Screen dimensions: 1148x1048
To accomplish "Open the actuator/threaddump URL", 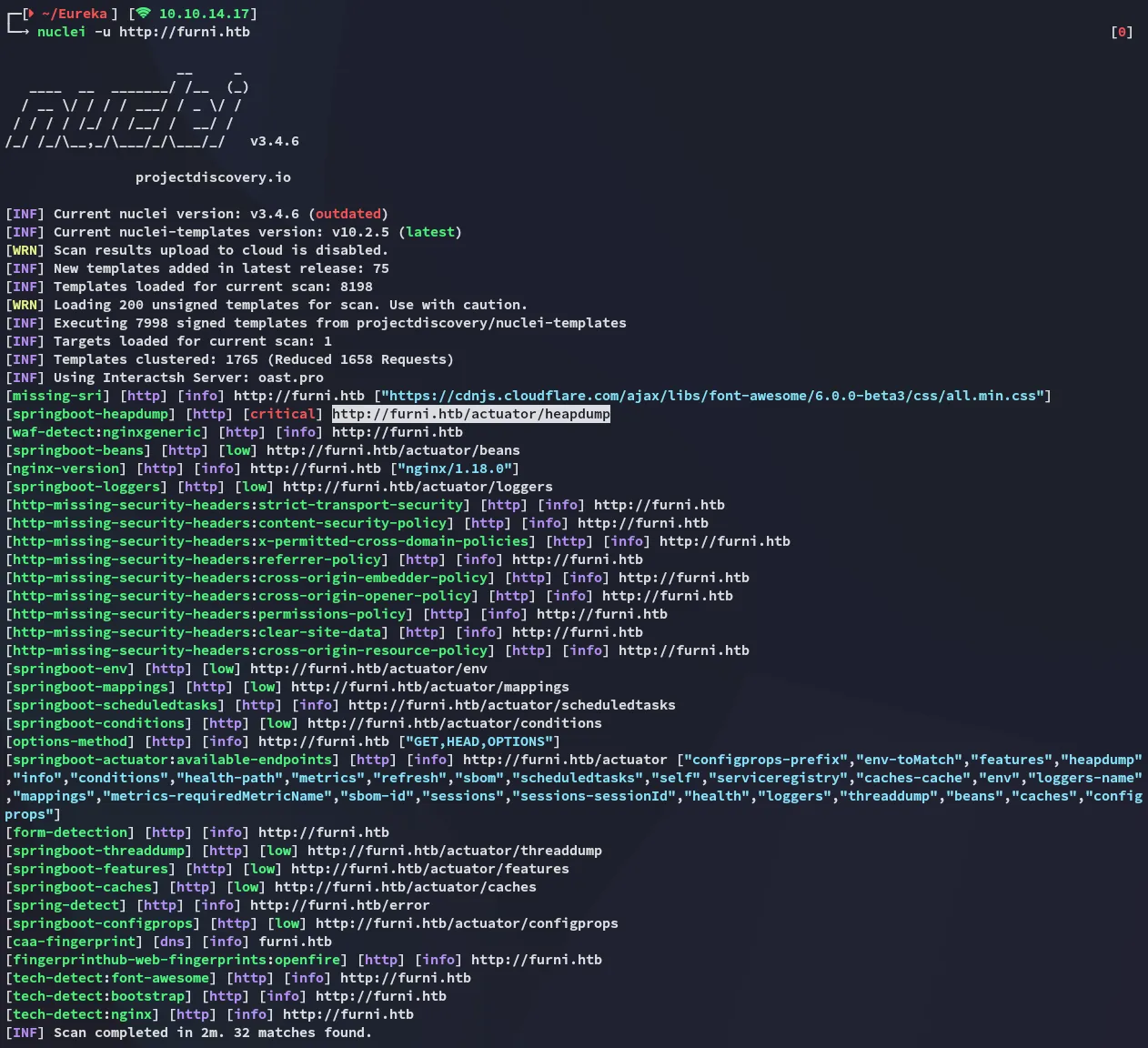I will pos(454,851).
